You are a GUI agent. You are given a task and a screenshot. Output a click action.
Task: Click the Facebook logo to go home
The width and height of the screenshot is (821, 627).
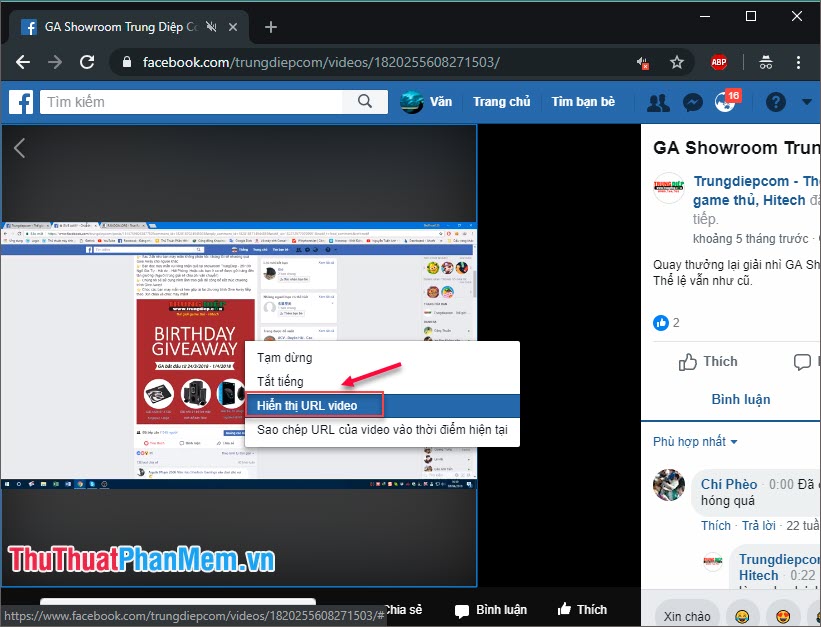click(21, 102)
